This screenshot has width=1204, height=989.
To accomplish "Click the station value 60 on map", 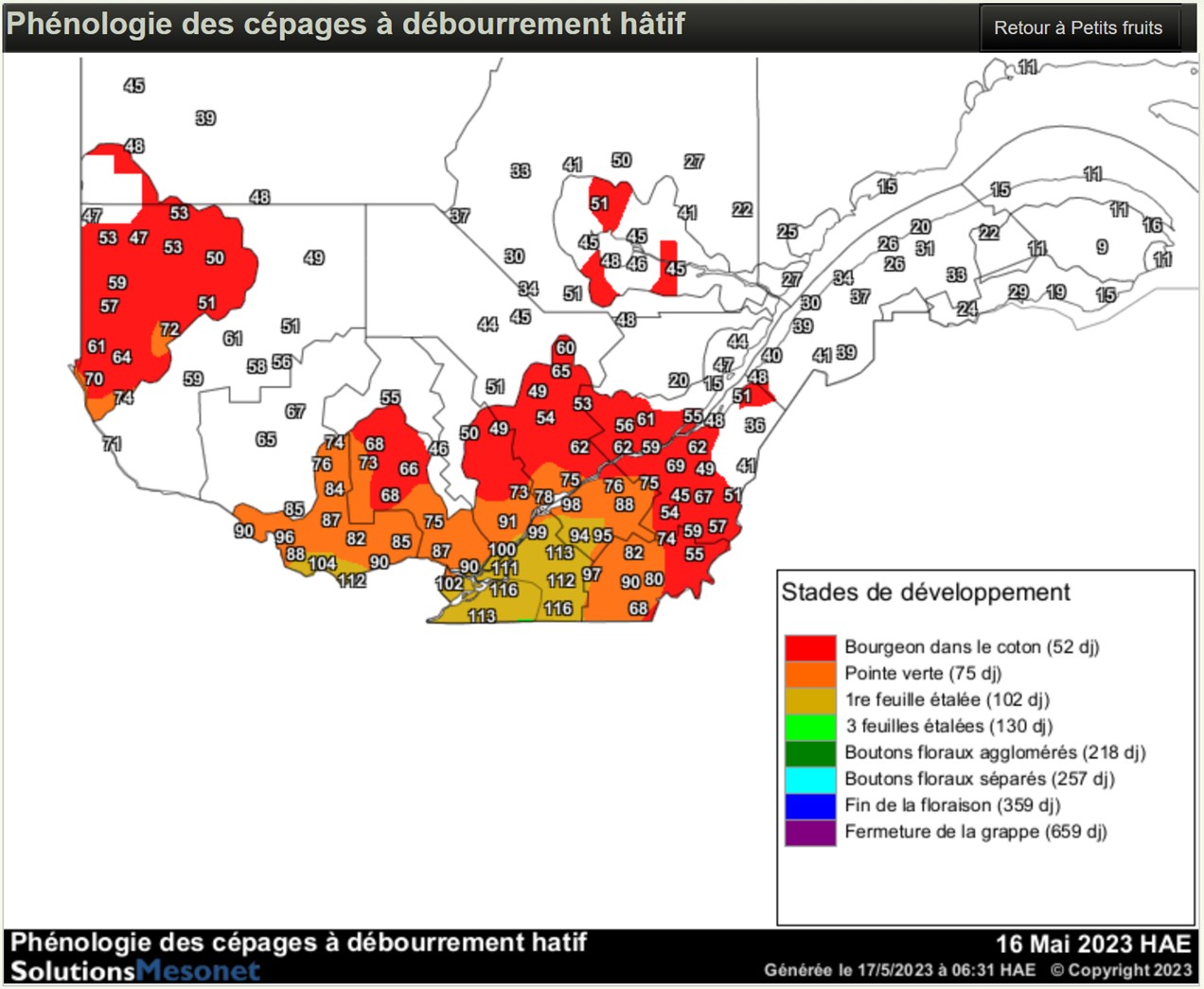I will coord(565,348).
